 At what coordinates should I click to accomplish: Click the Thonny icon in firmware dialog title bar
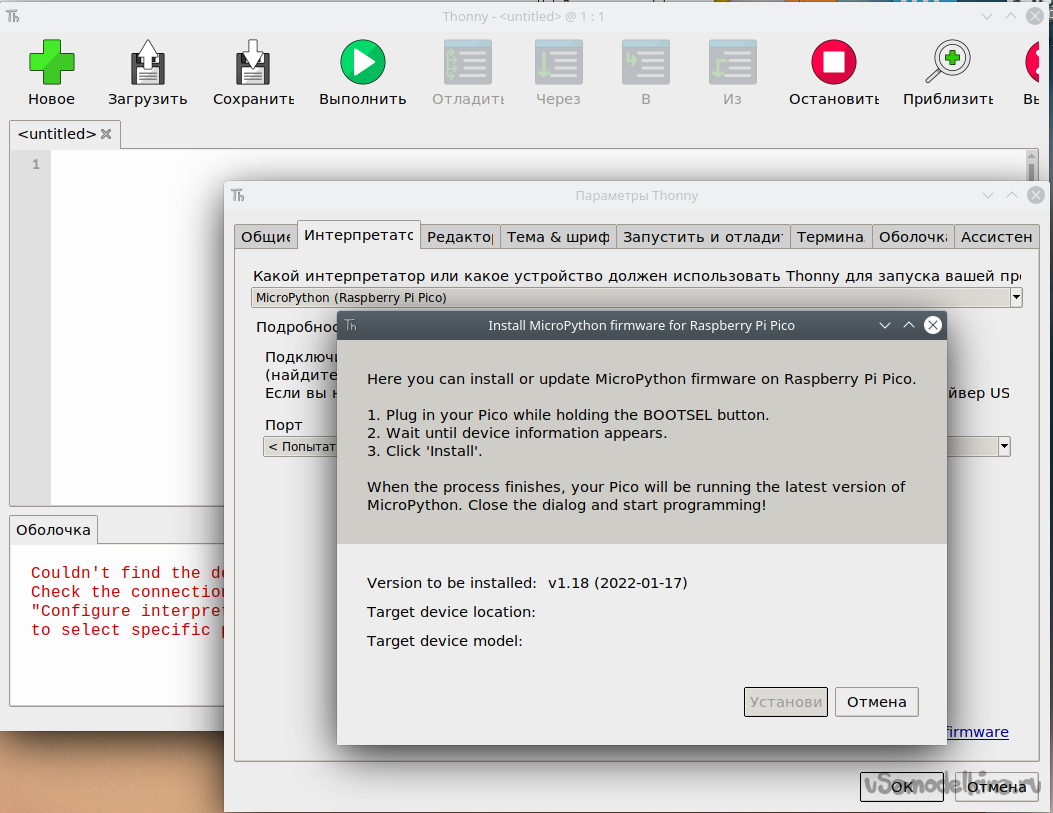(351, 325)
